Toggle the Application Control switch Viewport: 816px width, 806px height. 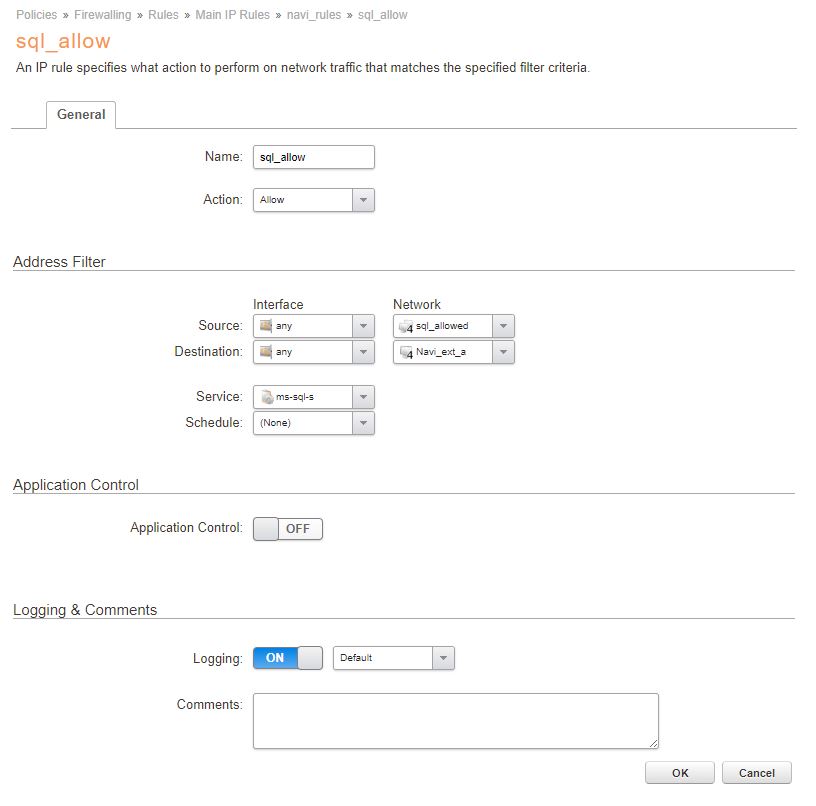tap(288, 529)
